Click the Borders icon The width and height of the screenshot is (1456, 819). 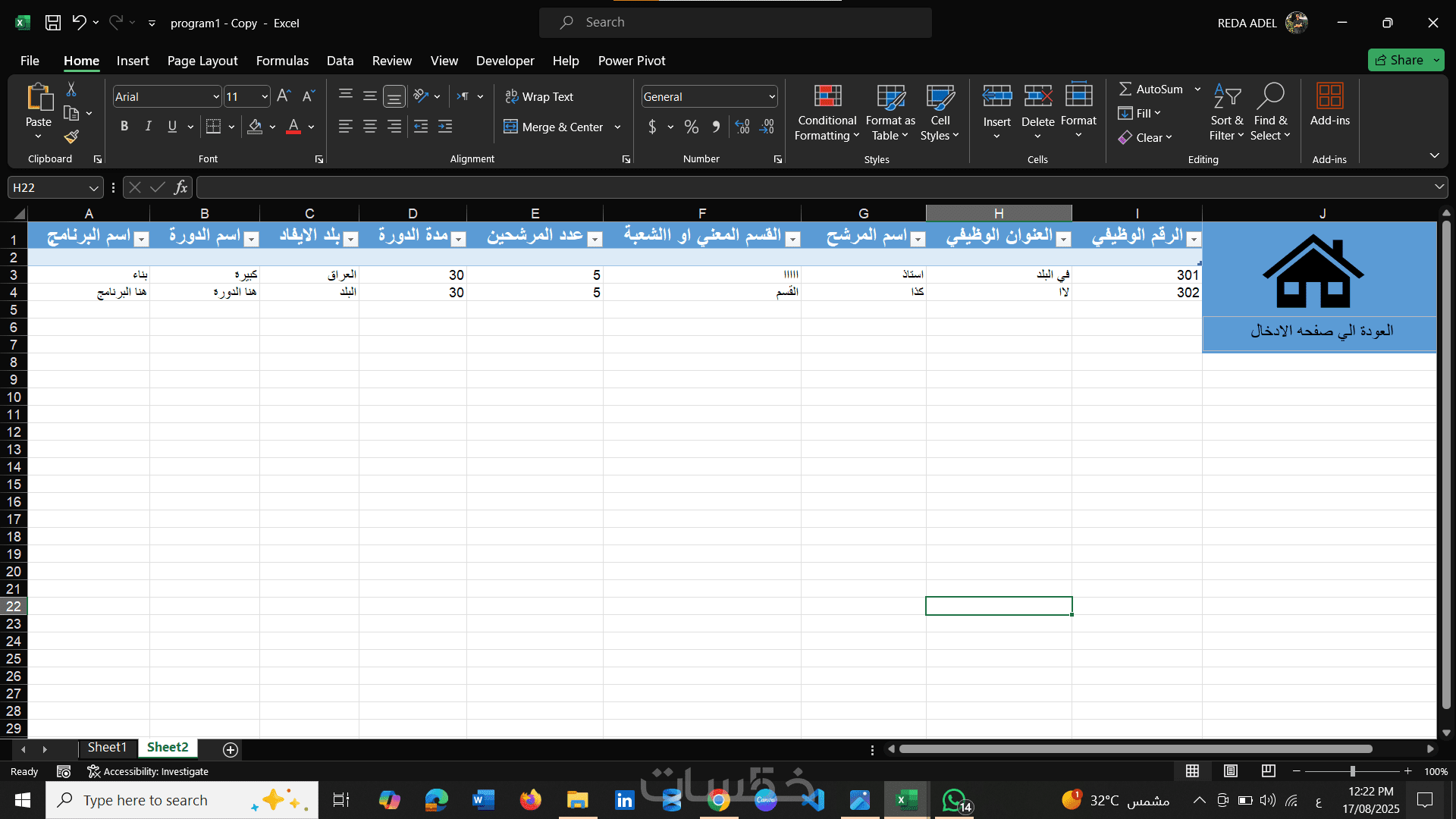[x=214, y=127]
